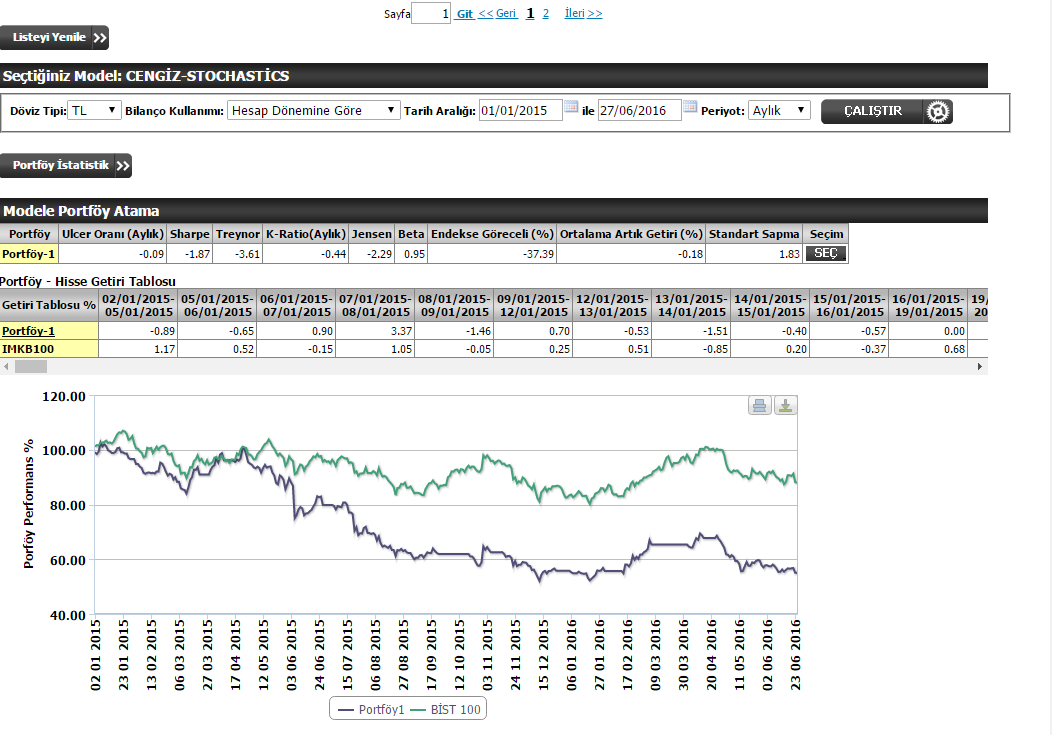Screen dimensions: 1052x735
Task: Click the Ulcer Oranı (Aylık) header
Action: [x=113, y=233]
